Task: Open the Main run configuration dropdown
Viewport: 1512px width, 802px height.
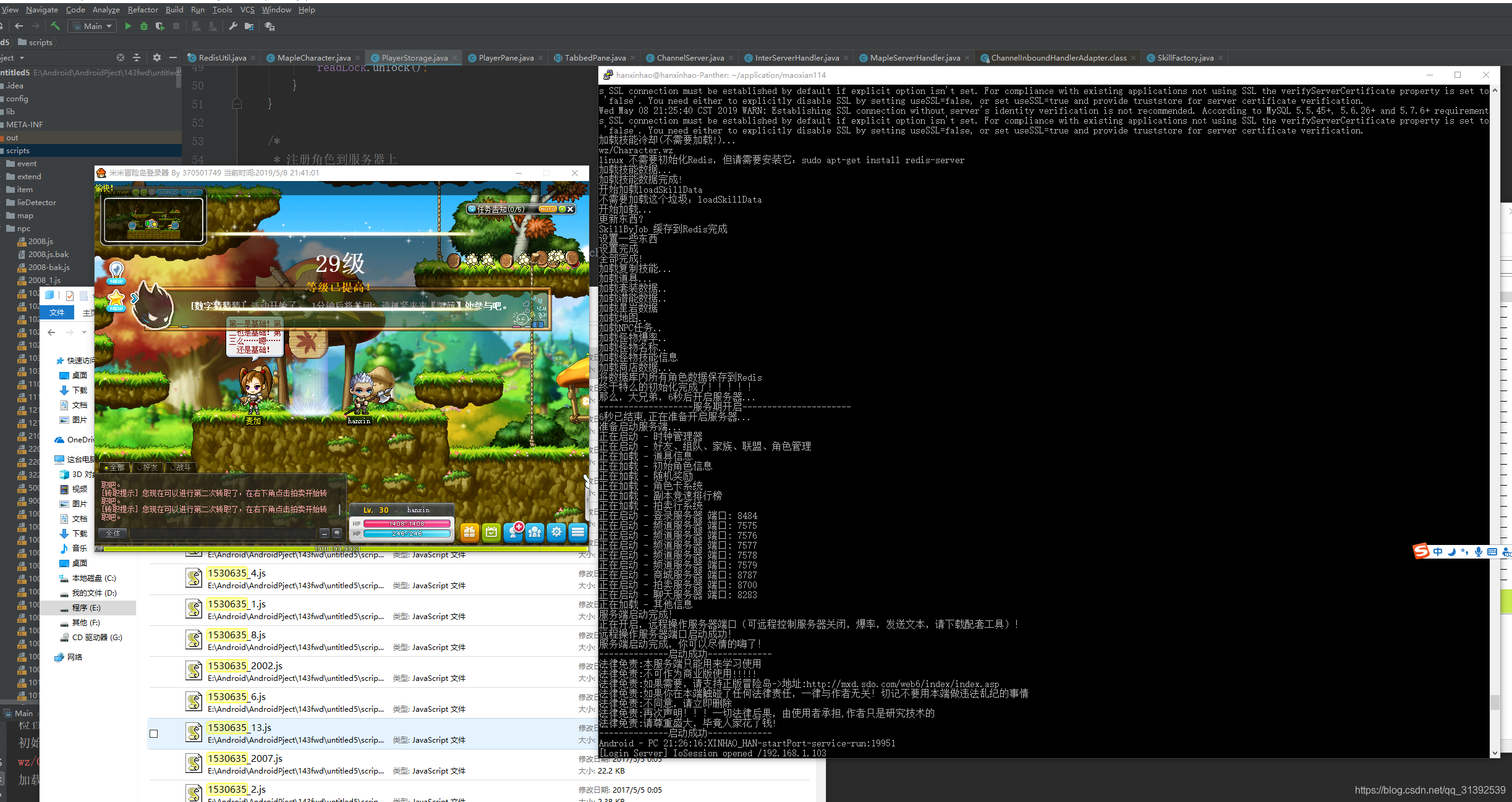Action: click(92, 26)
